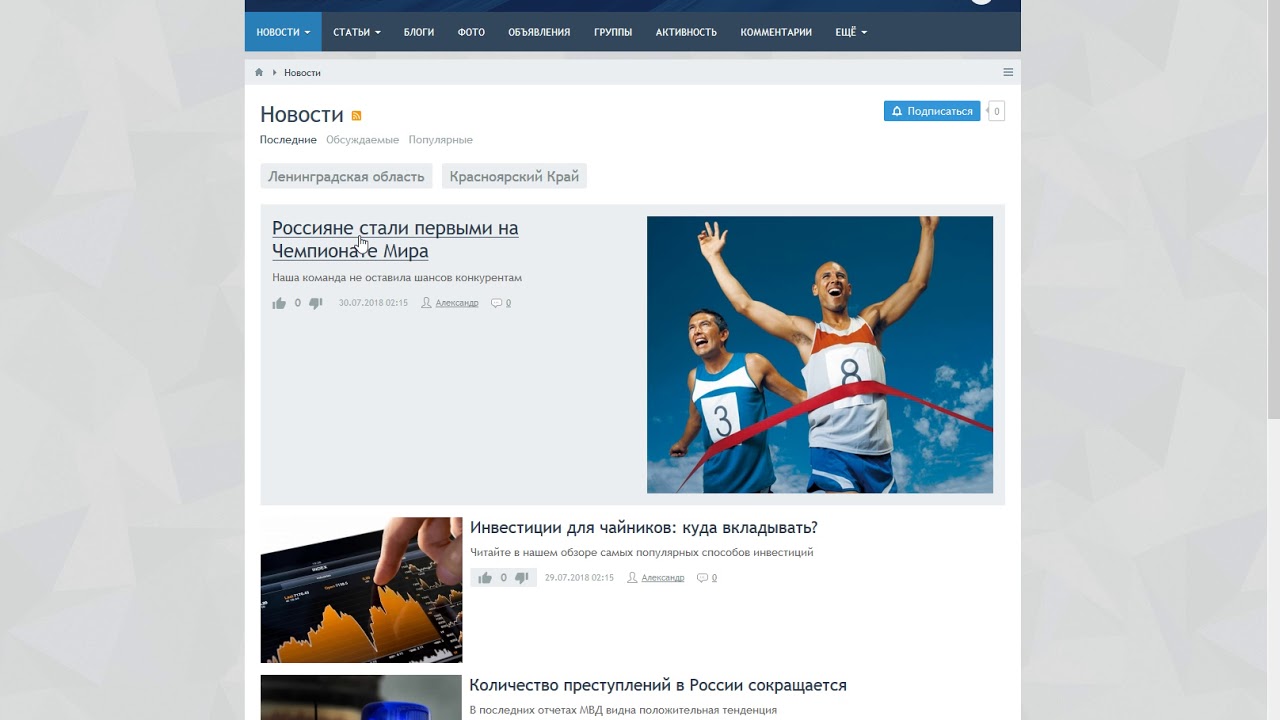Click the date 30.07.2018 02:15

coord(373,303)
